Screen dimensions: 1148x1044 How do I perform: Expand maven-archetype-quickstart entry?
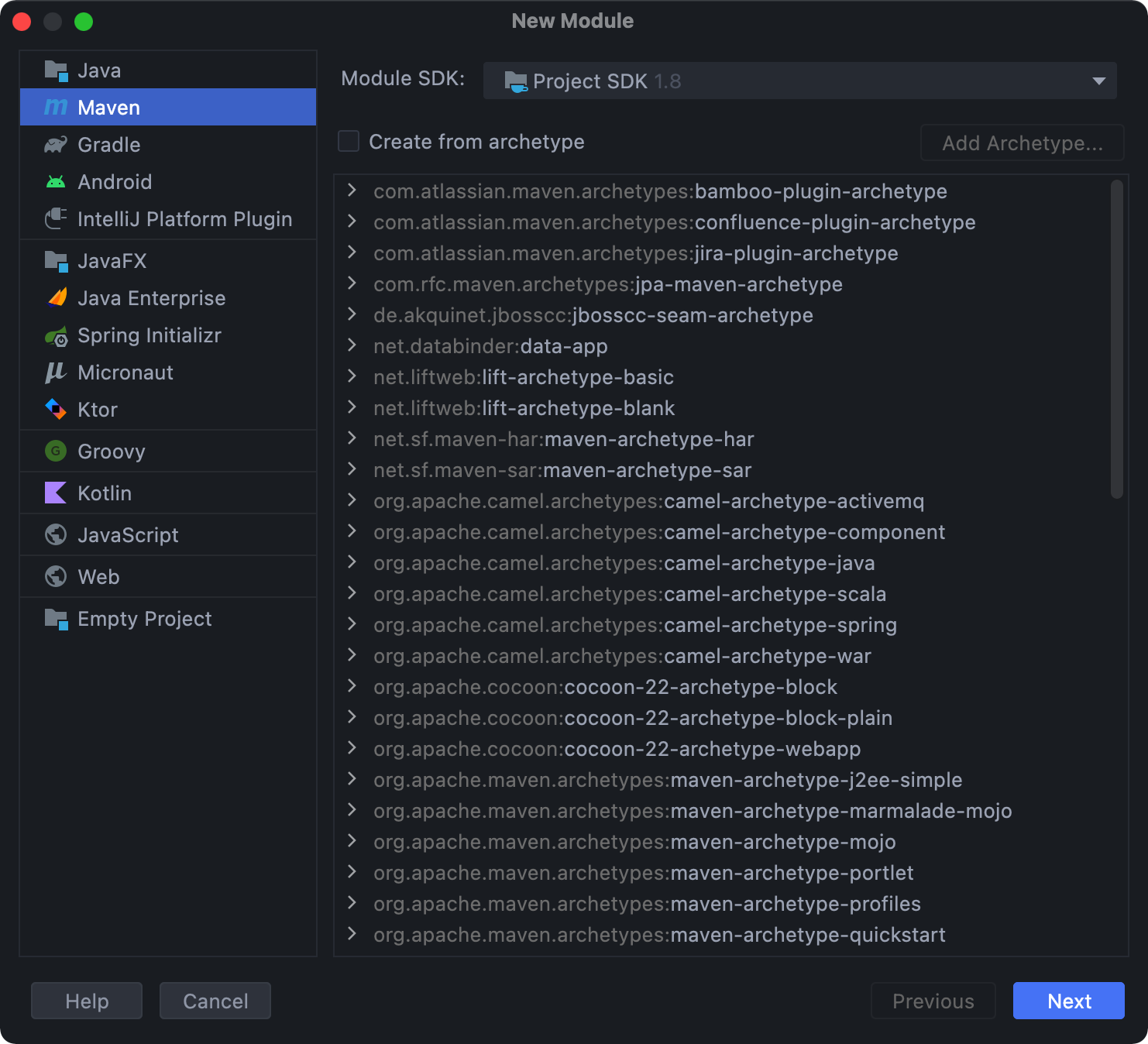point(352,934)
